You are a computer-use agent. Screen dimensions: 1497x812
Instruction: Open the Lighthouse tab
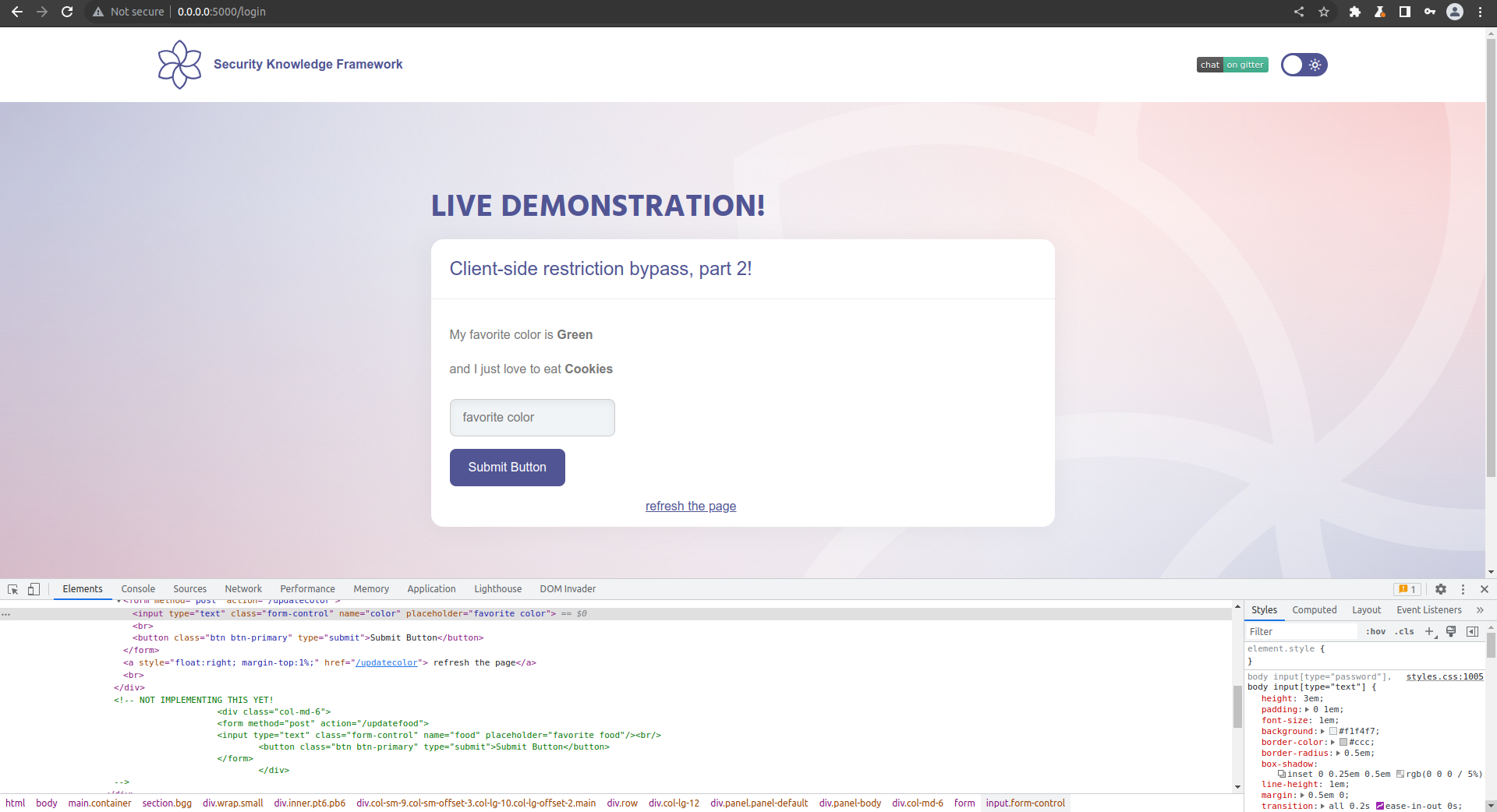click(x=497, y=589)
